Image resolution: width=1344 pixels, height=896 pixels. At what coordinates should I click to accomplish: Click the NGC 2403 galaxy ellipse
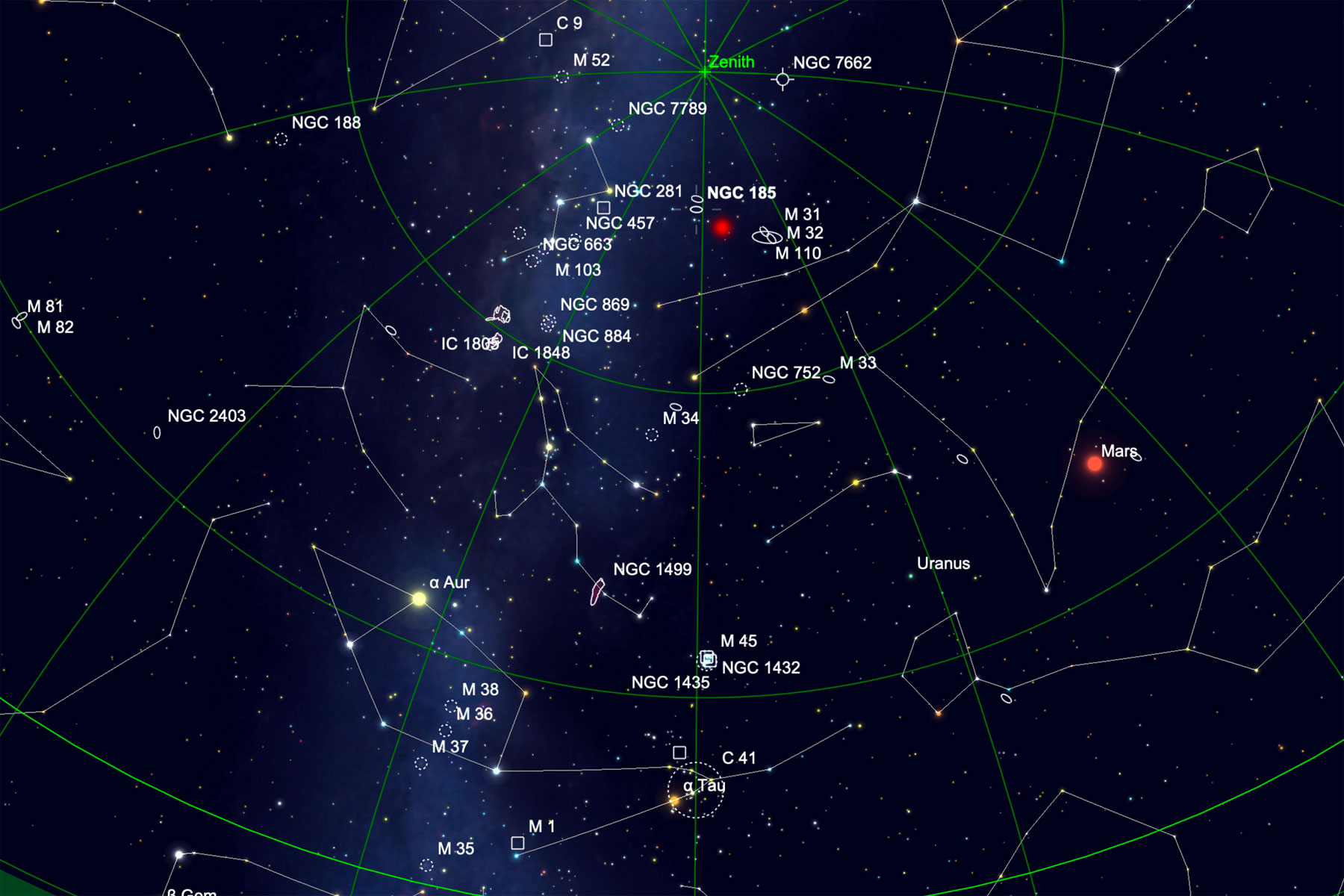click(x=157, y=432)
